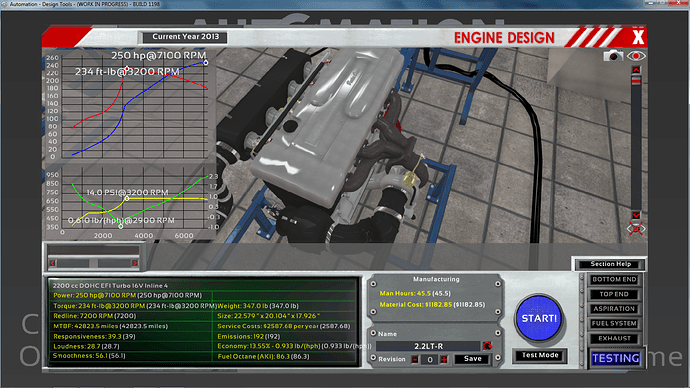Increase revision number with plus button

444,359
